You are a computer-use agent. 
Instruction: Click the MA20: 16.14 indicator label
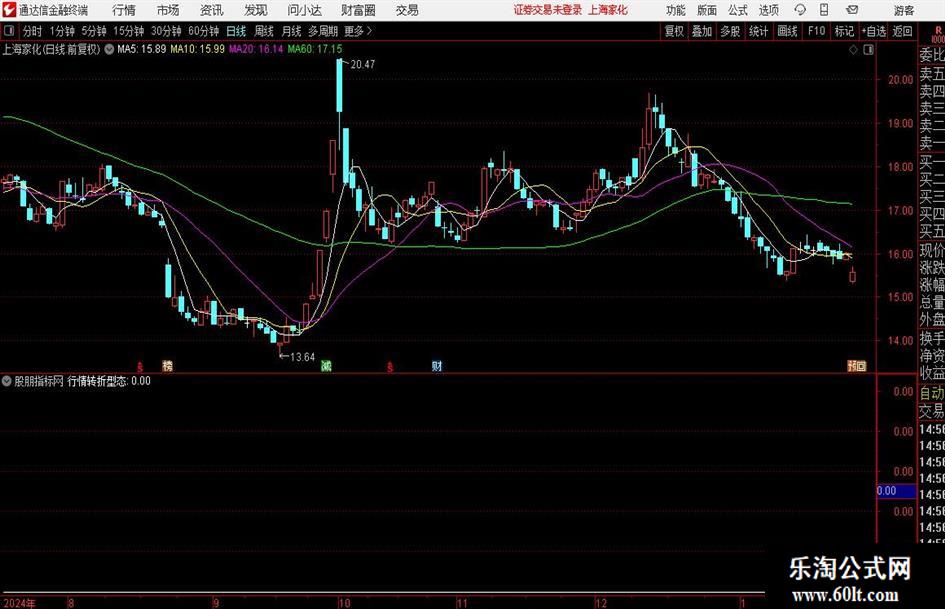point(256,49)
